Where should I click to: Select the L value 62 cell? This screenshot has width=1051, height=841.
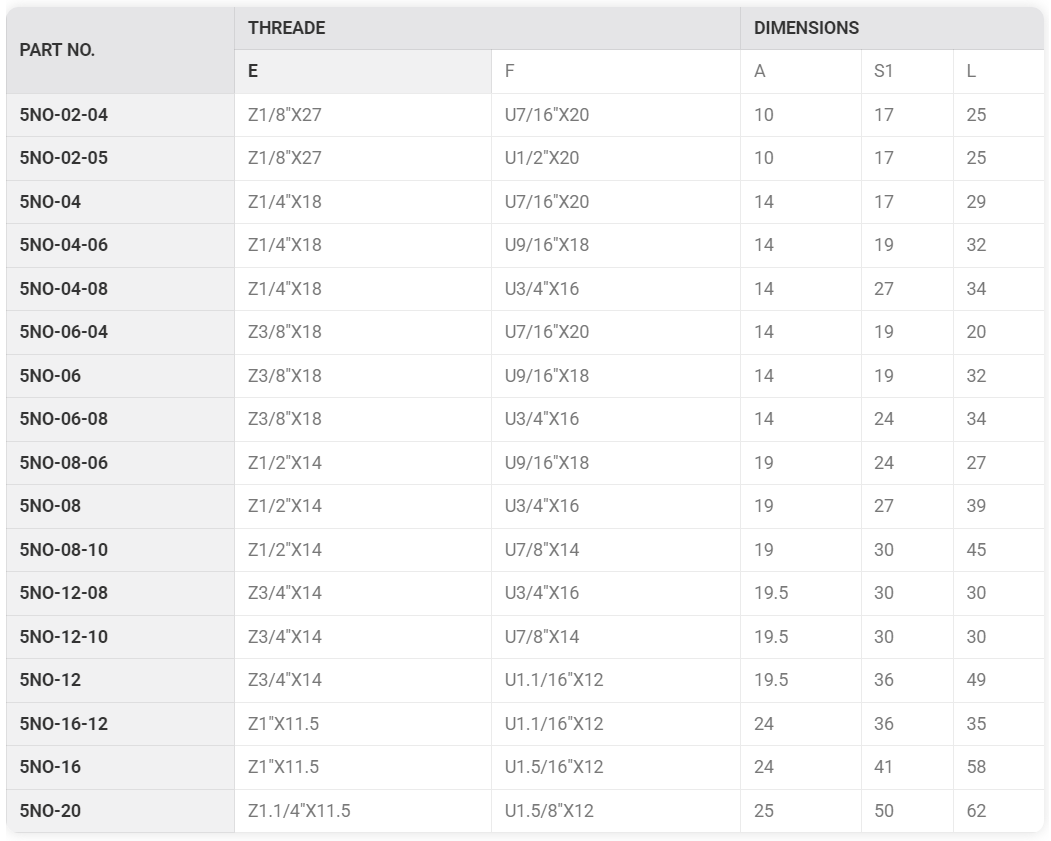tap(999, 811)
